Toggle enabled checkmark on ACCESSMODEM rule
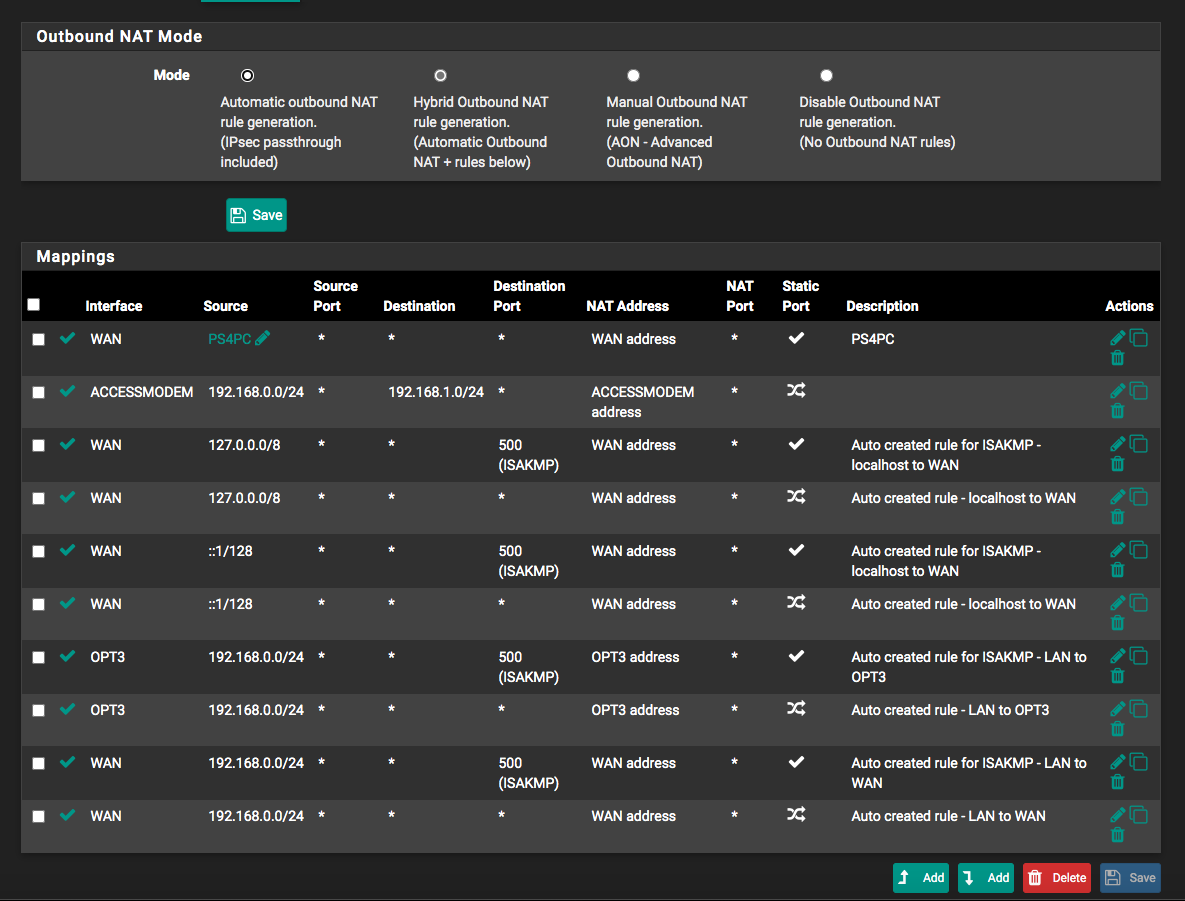Image resolution: width=1185 pixels, height=901 pixels. (x=67, y=391)
